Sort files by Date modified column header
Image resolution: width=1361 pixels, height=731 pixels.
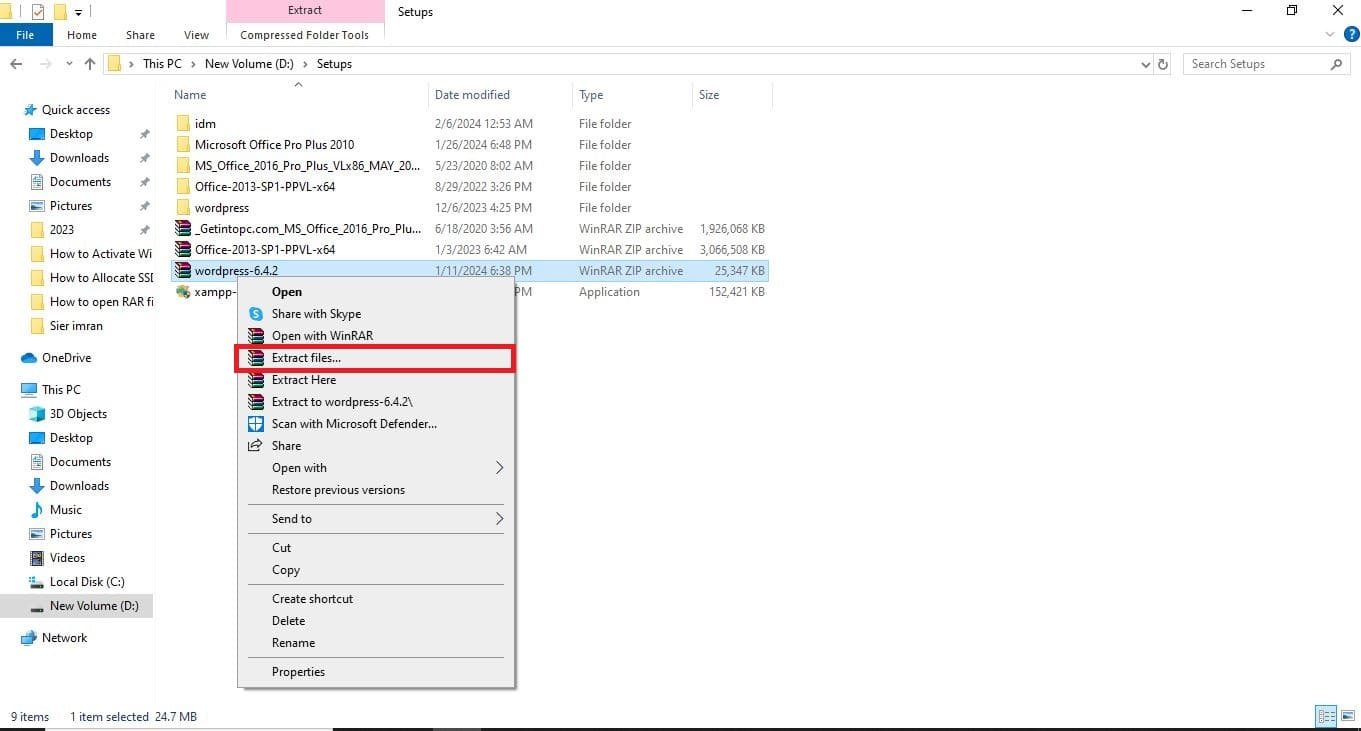(x=472, y=95)
